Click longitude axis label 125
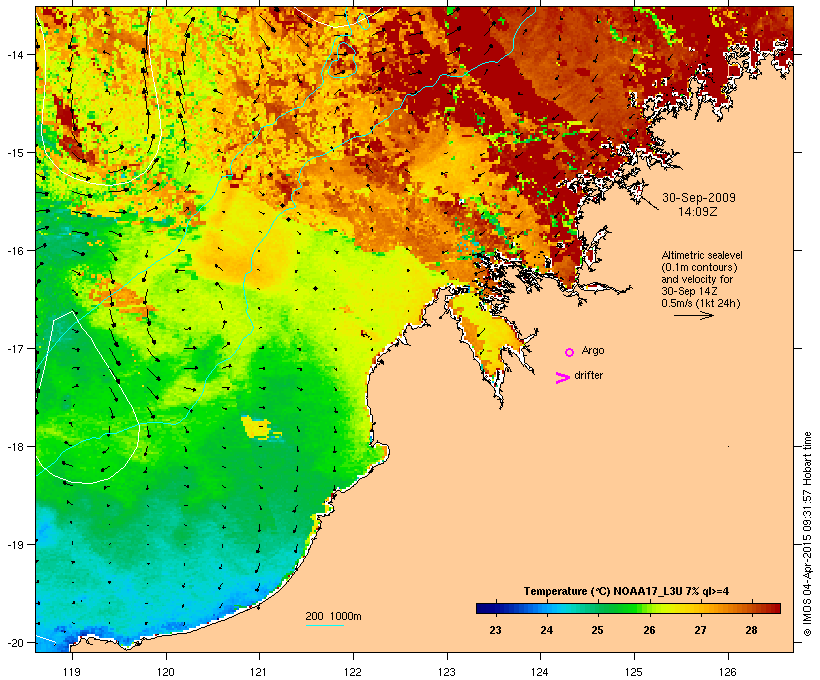This screenshot has width=820, height=680. pyautogui.click(x=634, y=672)
